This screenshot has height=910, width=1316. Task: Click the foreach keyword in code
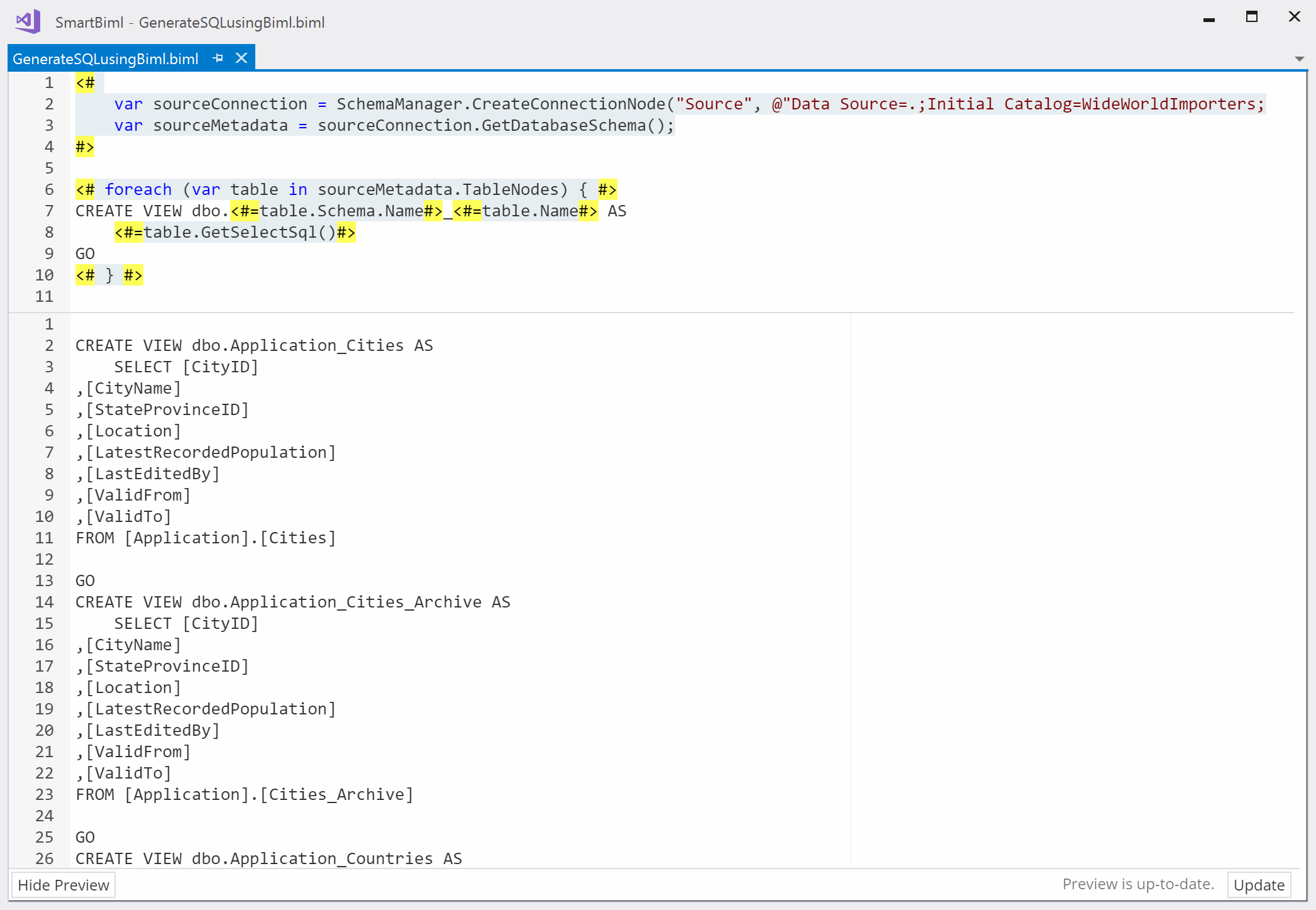(x=138, y=189)
